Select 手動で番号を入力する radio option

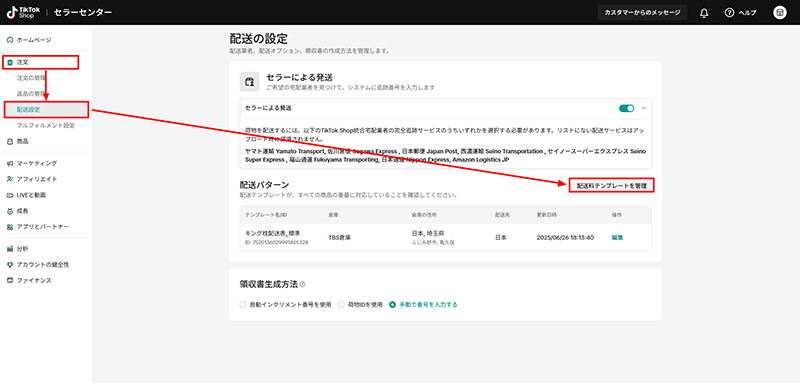pyautogui.click(x=392, y=305)
